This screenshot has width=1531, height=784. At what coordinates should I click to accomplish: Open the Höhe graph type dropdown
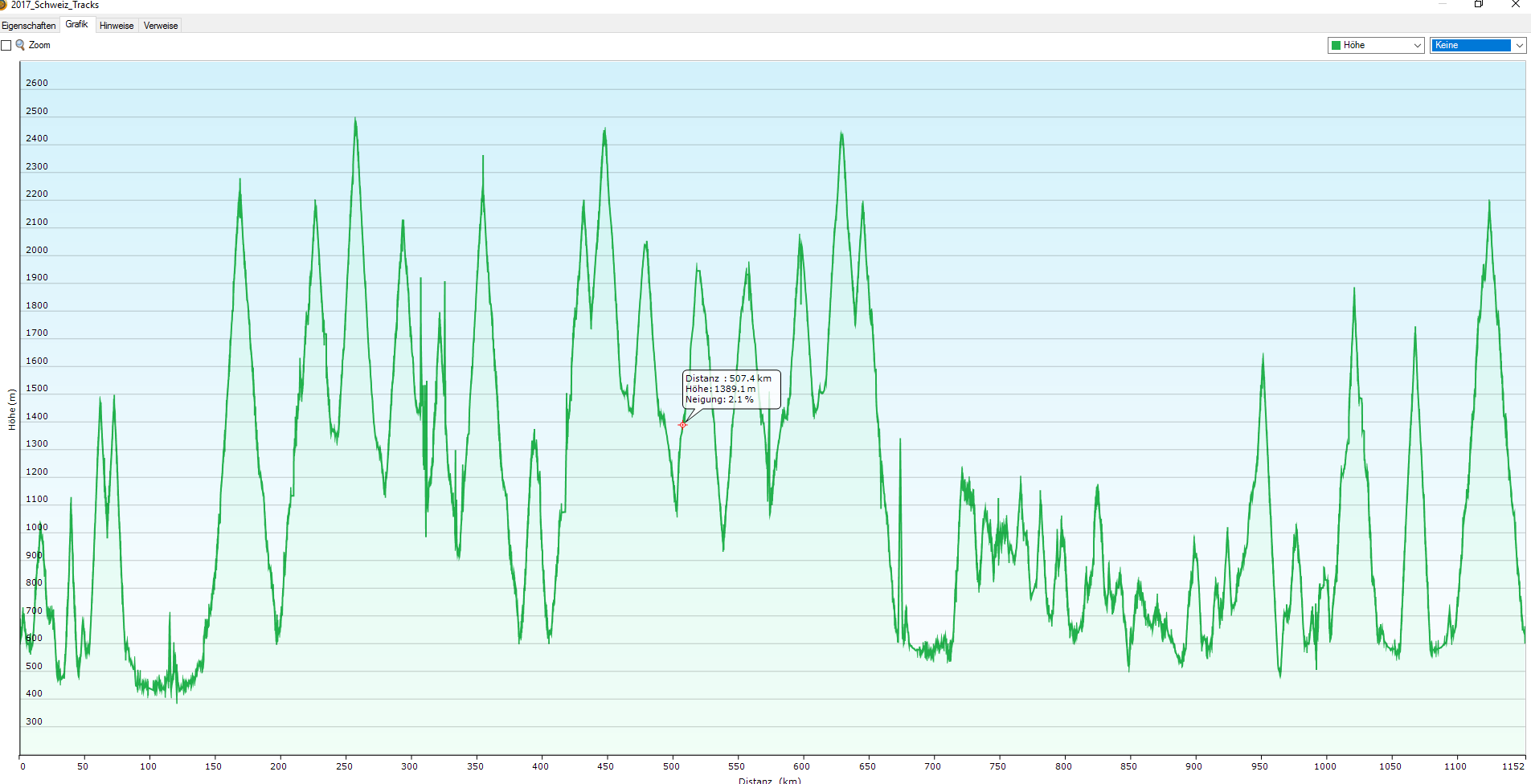point(1375,46)
